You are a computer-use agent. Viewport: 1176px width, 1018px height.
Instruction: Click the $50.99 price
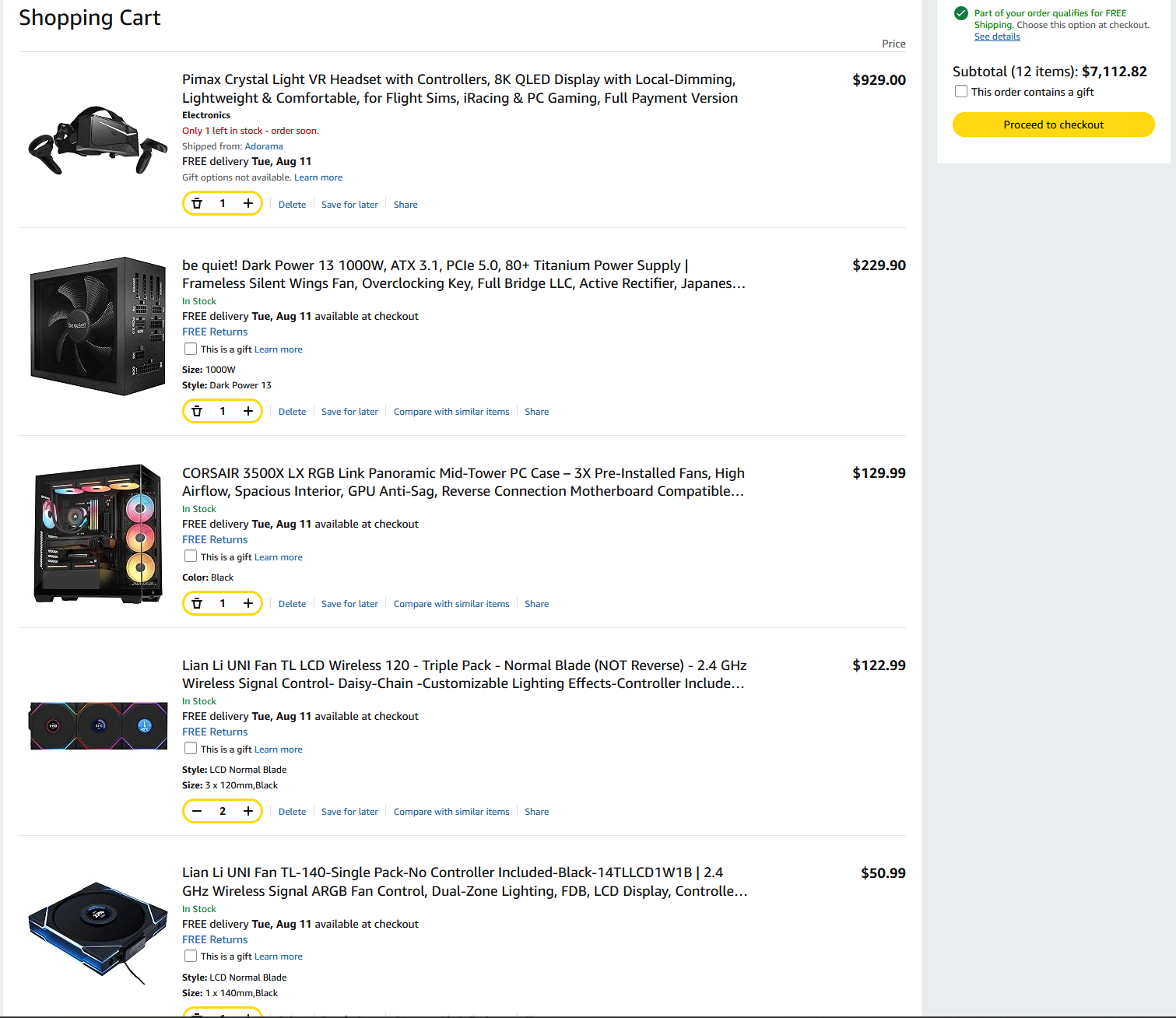883,873
